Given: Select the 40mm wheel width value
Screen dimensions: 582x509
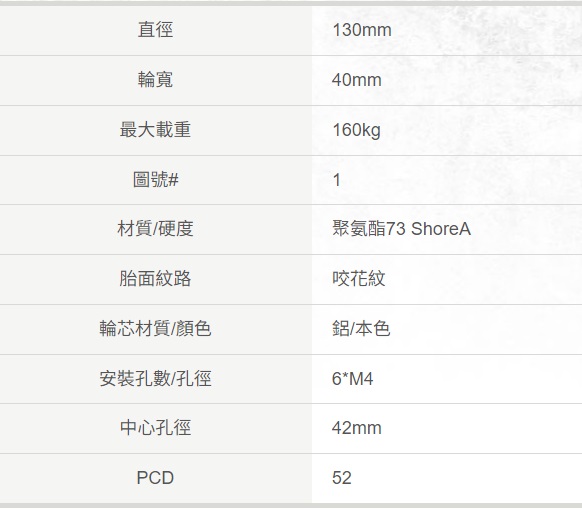Looking at the screenshot, I should (357, 80).
